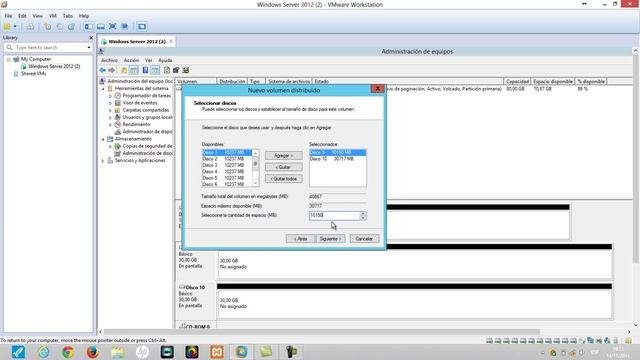
Task: Open Internet Explorer from the taskbar
Action: [x=44, y=352]
